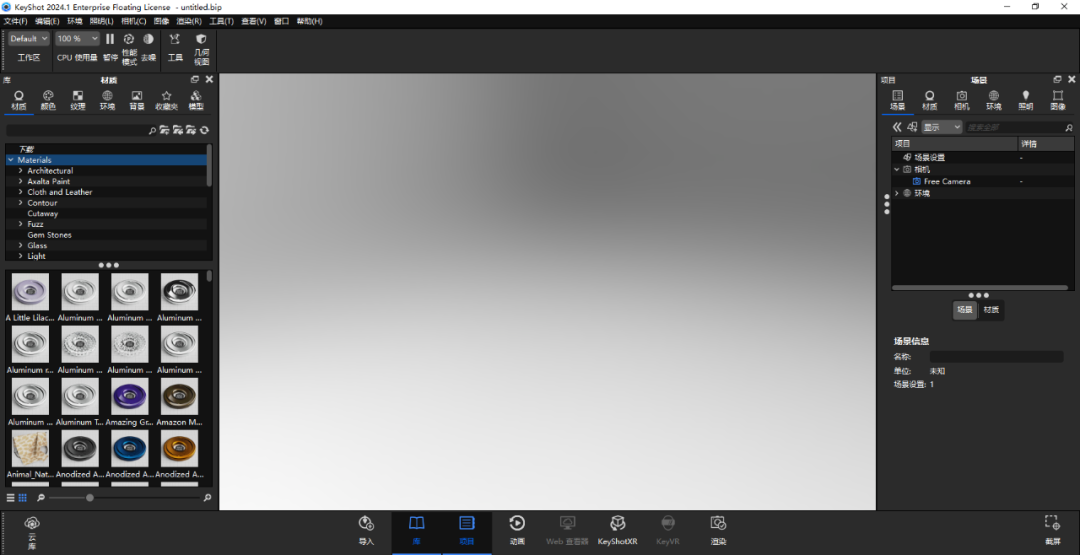Pause (暂停) the real-time render
This screenshot has height=555, width=1080.
[110, 46]
